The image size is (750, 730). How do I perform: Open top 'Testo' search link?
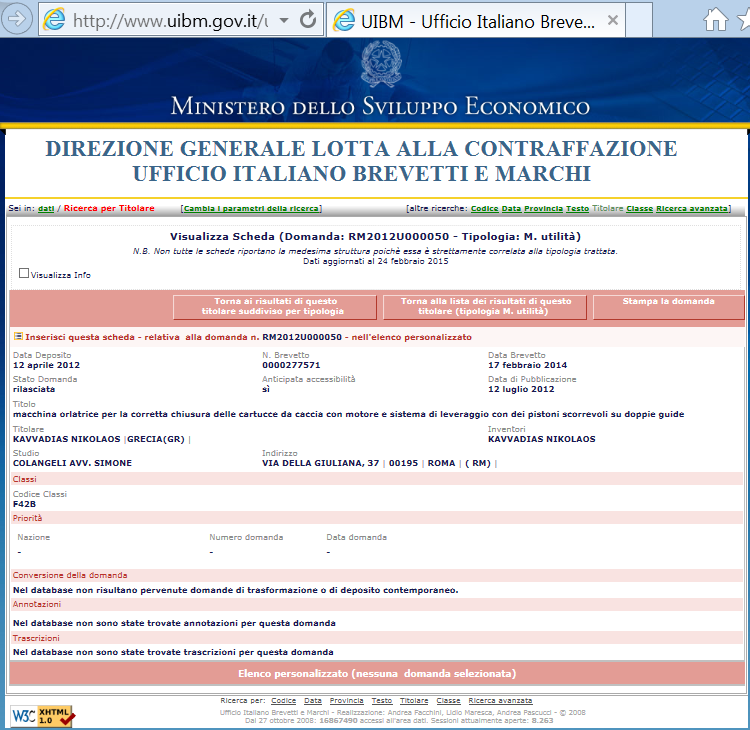(577, 209)
